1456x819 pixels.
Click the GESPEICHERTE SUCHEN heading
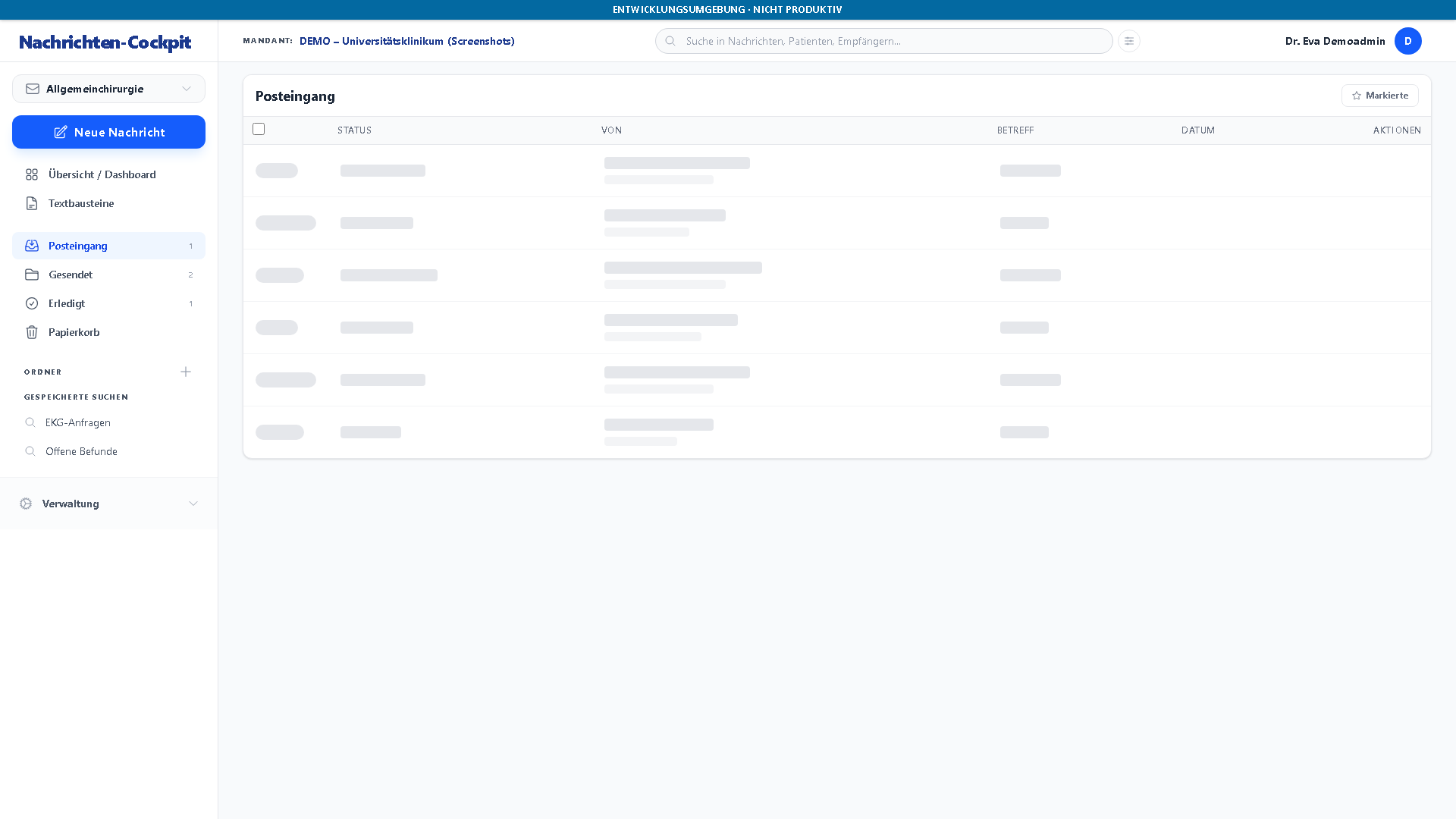[x=76, y=397]
